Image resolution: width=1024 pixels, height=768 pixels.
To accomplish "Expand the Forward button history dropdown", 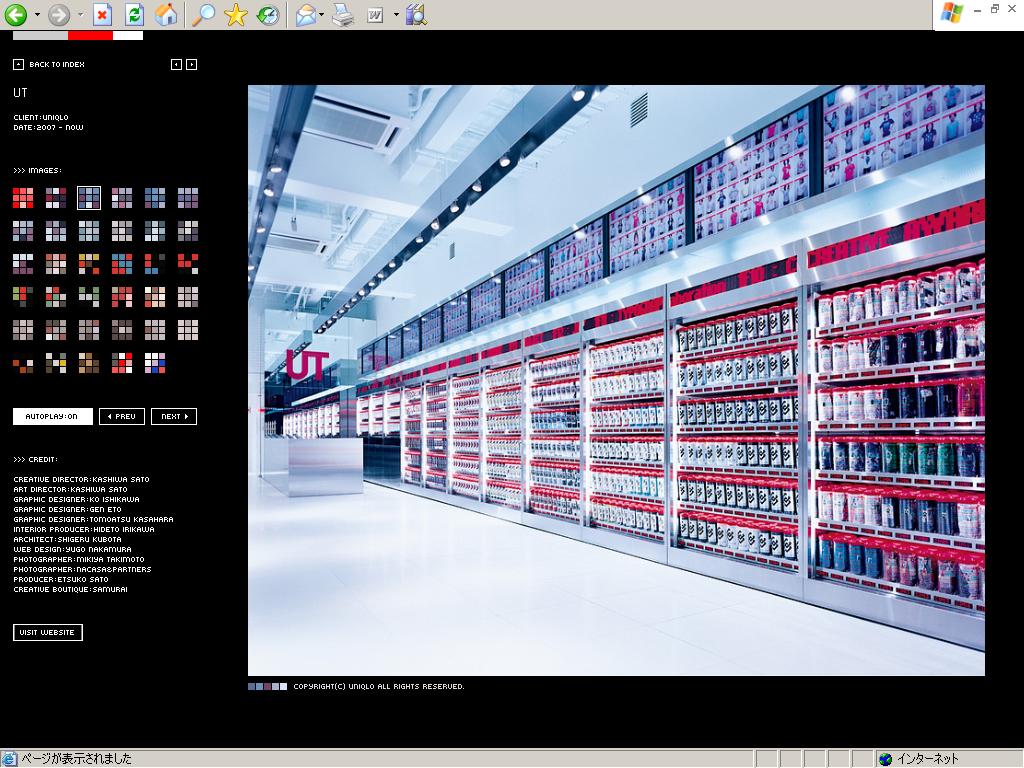I will point(80,14).
